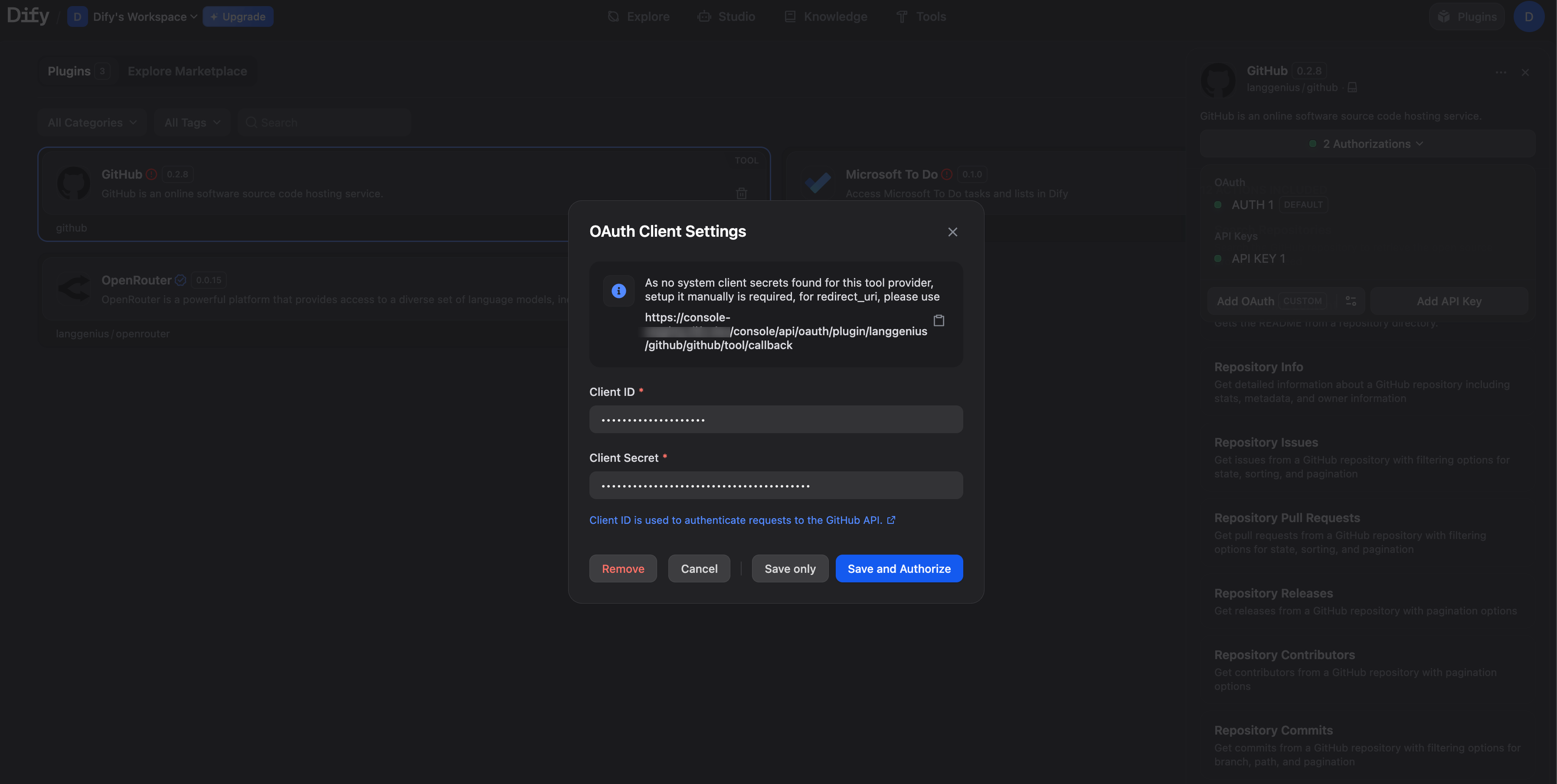
Task: Click the blue info icon in dialog
Action: tap(618, 291)
